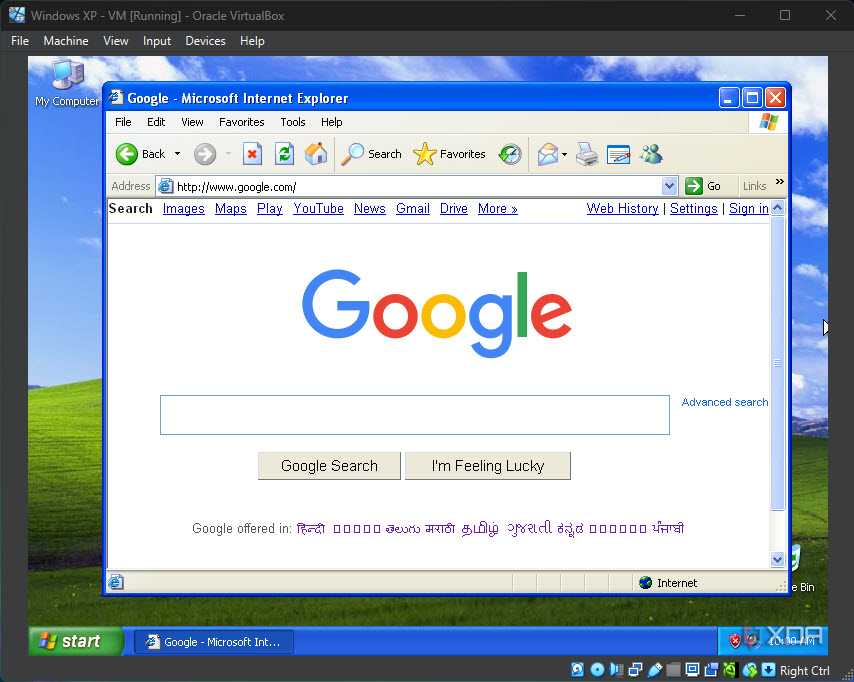This screenshot has height=682, width=854.
Task: Click the I'm Feeling Lucky button
Action: tap(488, 466)
